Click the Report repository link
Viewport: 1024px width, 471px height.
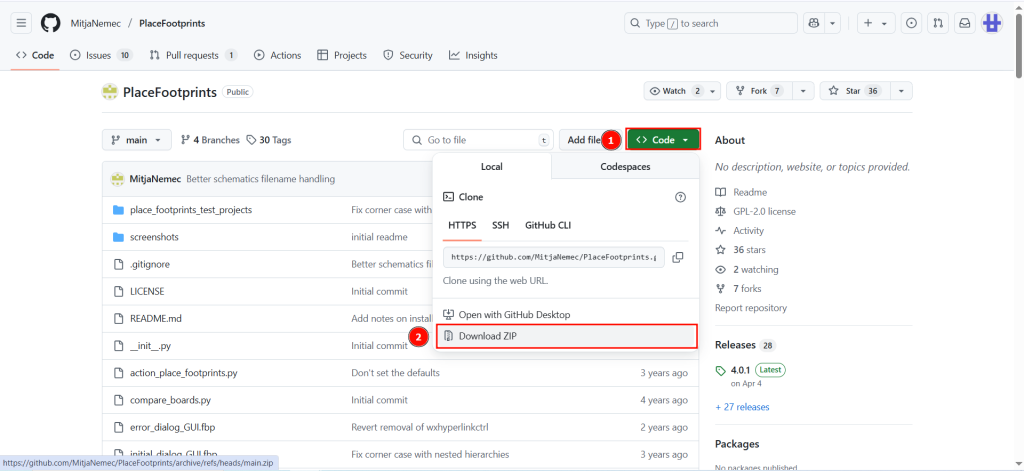[751, 308]
